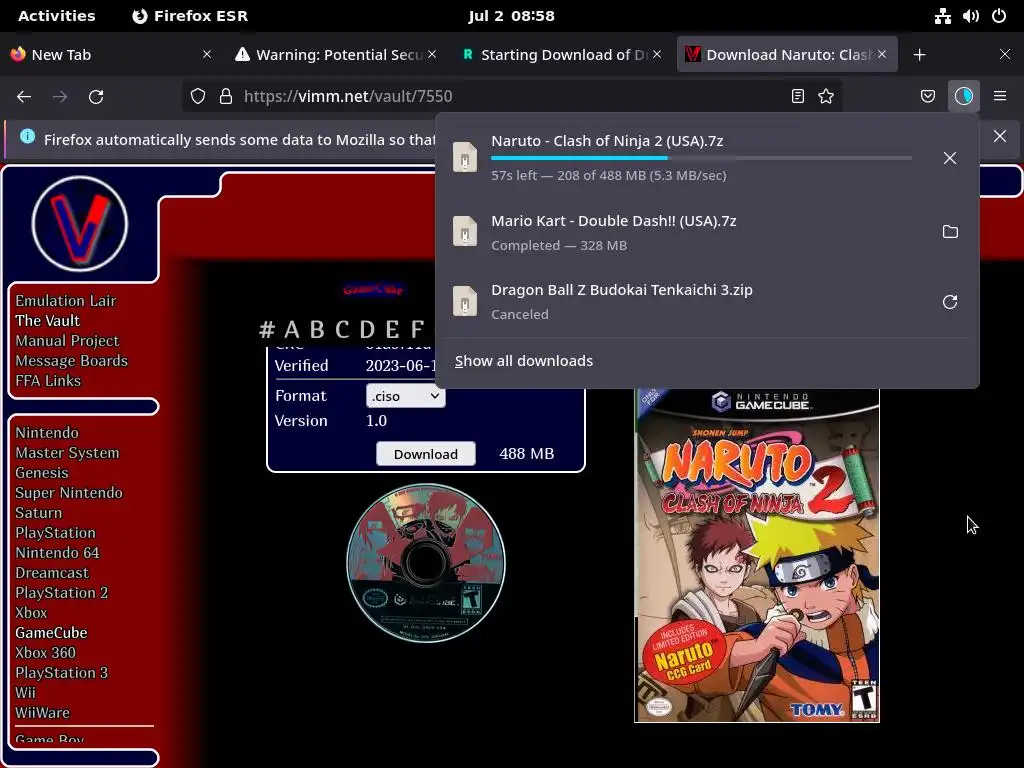1024x768 pixels.
Task: Open the Firefox hamburger menu
Action: tap(999, 96)
